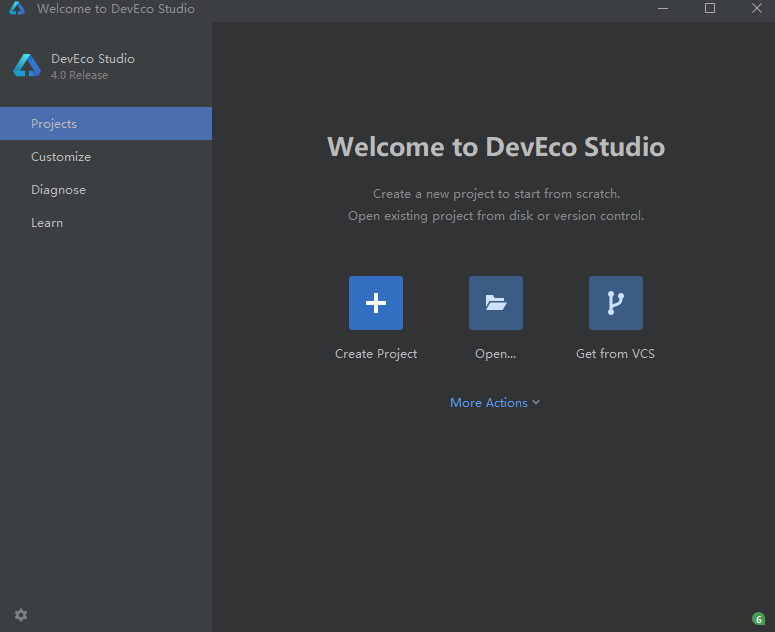Click the Get from VCS branch icon
Viewport: 775px width, 632px height.
[x=615, y=303]
